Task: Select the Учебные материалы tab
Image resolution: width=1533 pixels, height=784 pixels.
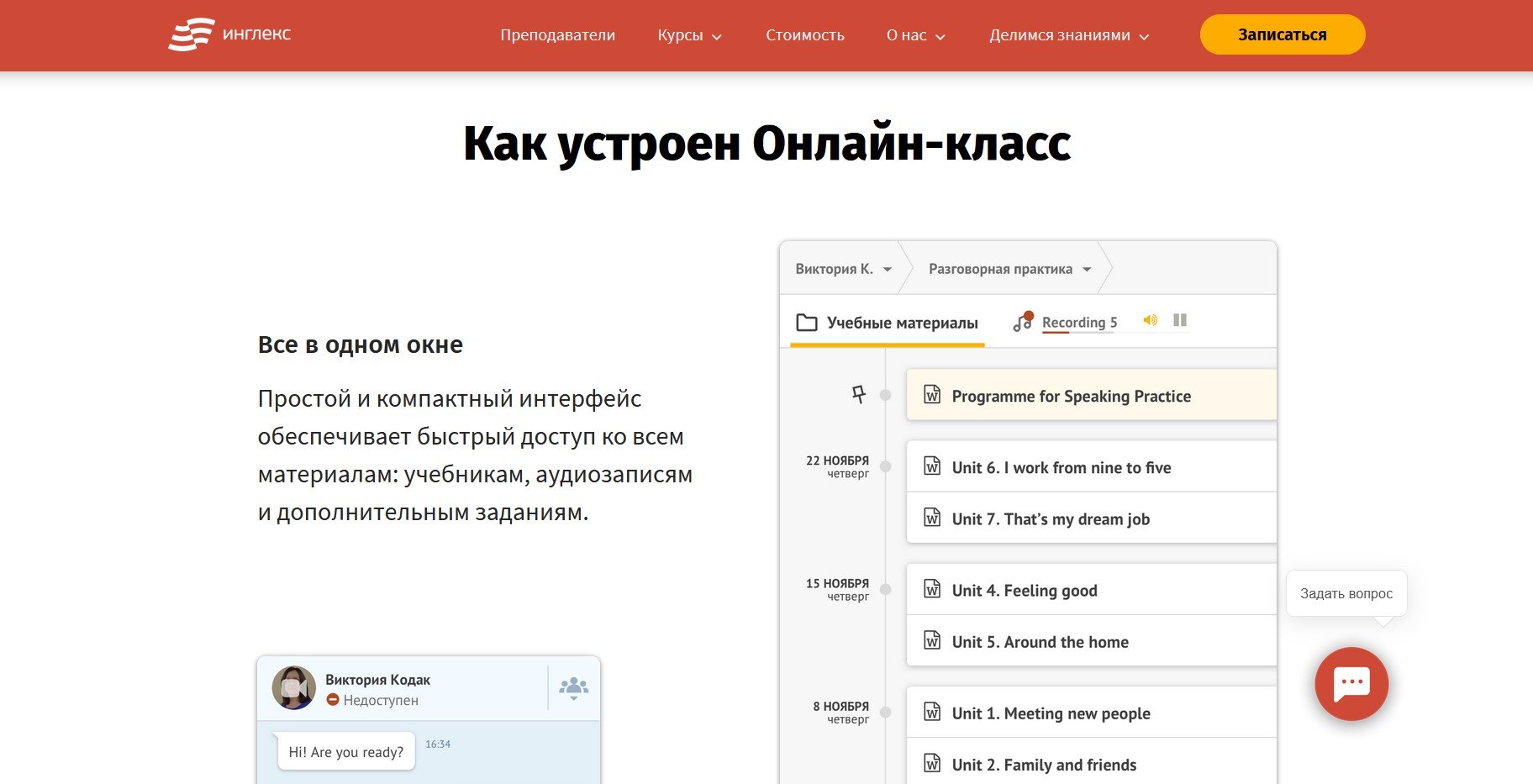Action: point(888,323)
